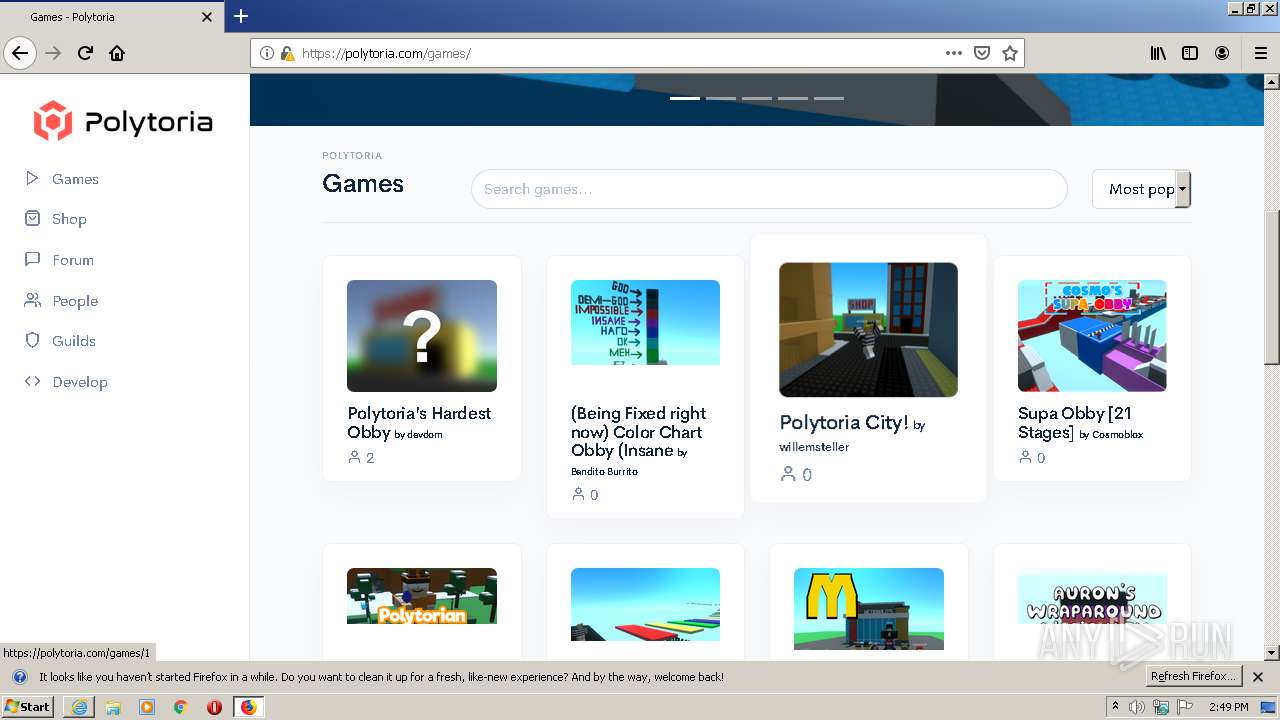Open creator Bendito Burrito's profile link

click(x=604, y=471)
